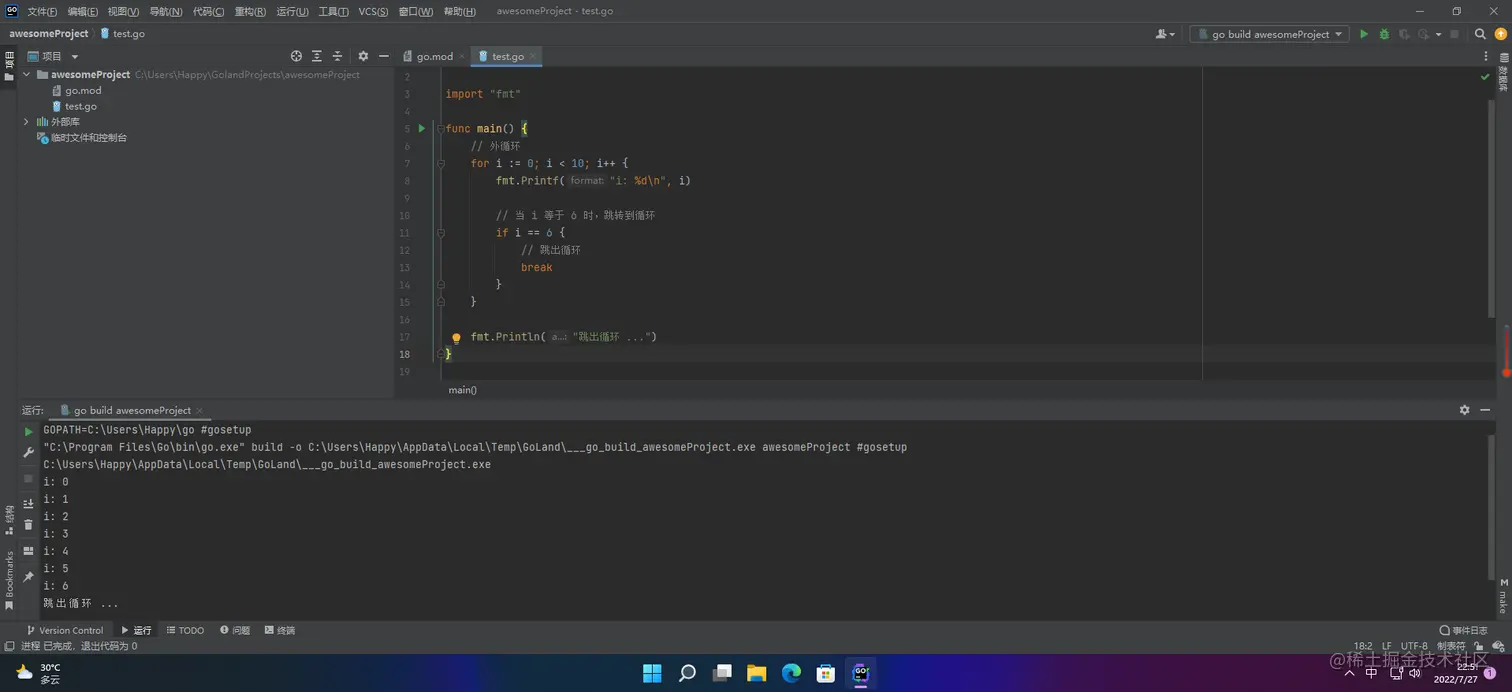Click main() breadcrumb below editor
This screenshot has width=1512, height=692.
[462, 390]
